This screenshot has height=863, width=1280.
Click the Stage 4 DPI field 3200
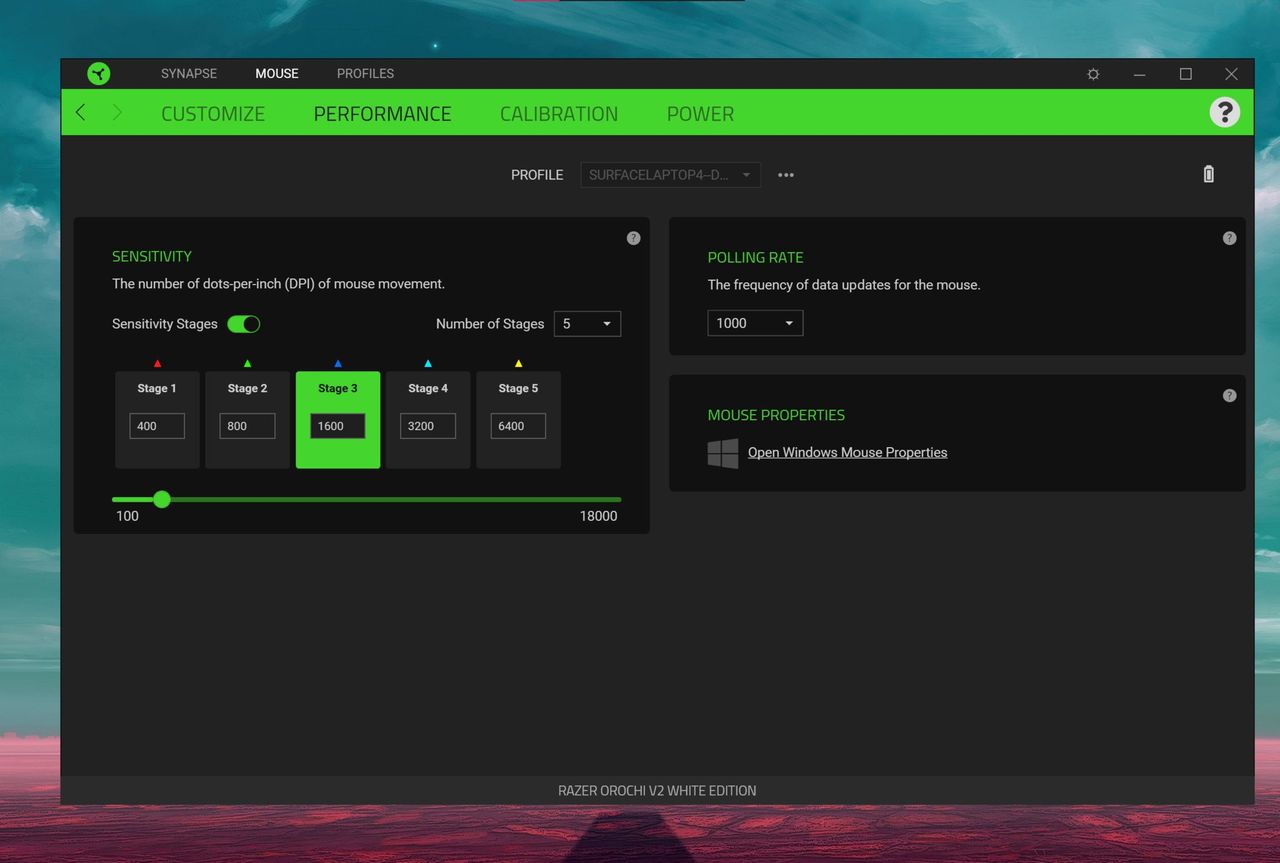[x=428, y=426]
